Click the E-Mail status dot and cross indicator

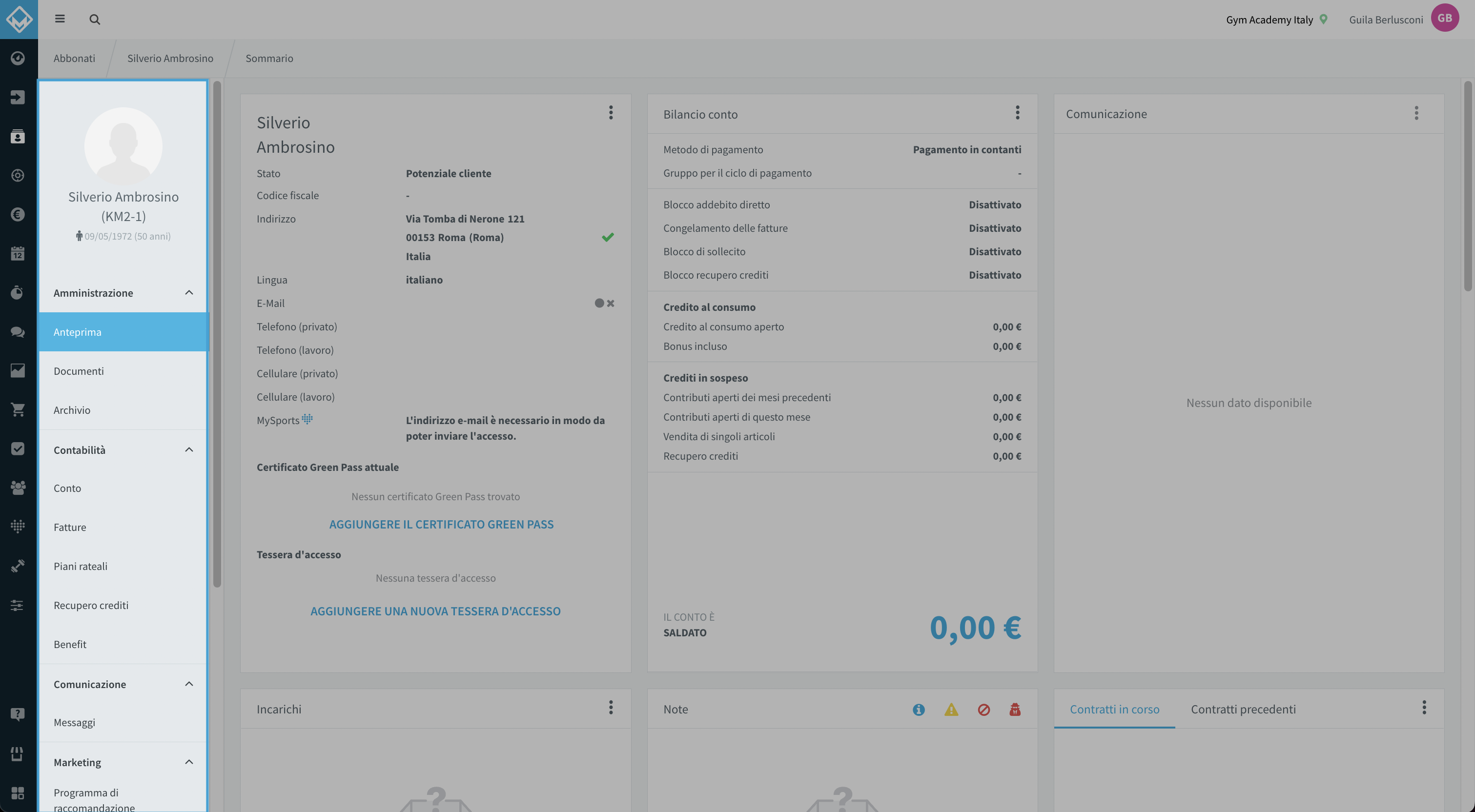coord(604,303)
